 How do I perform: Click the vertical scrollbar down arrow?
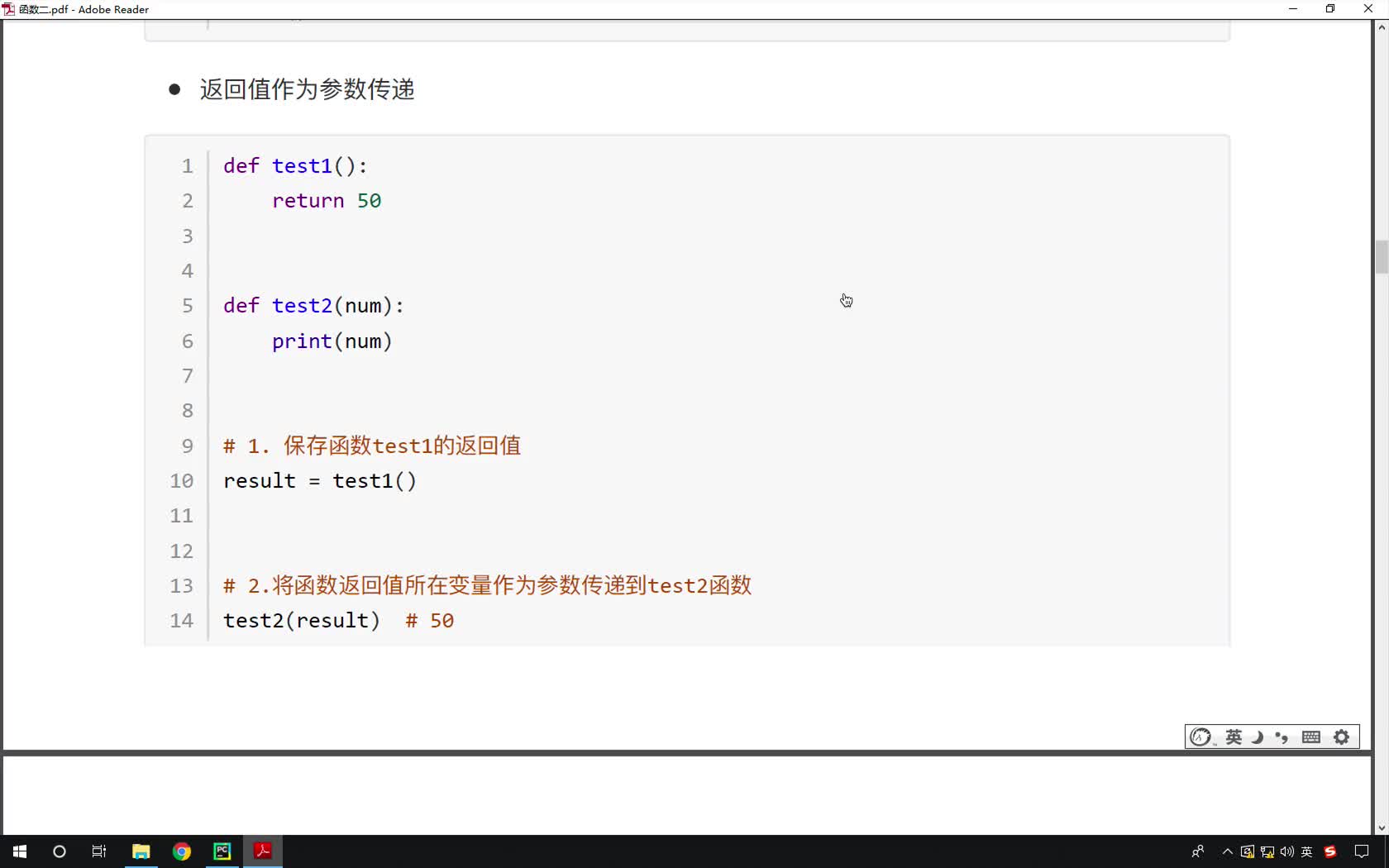click(x=1382, y=827)
